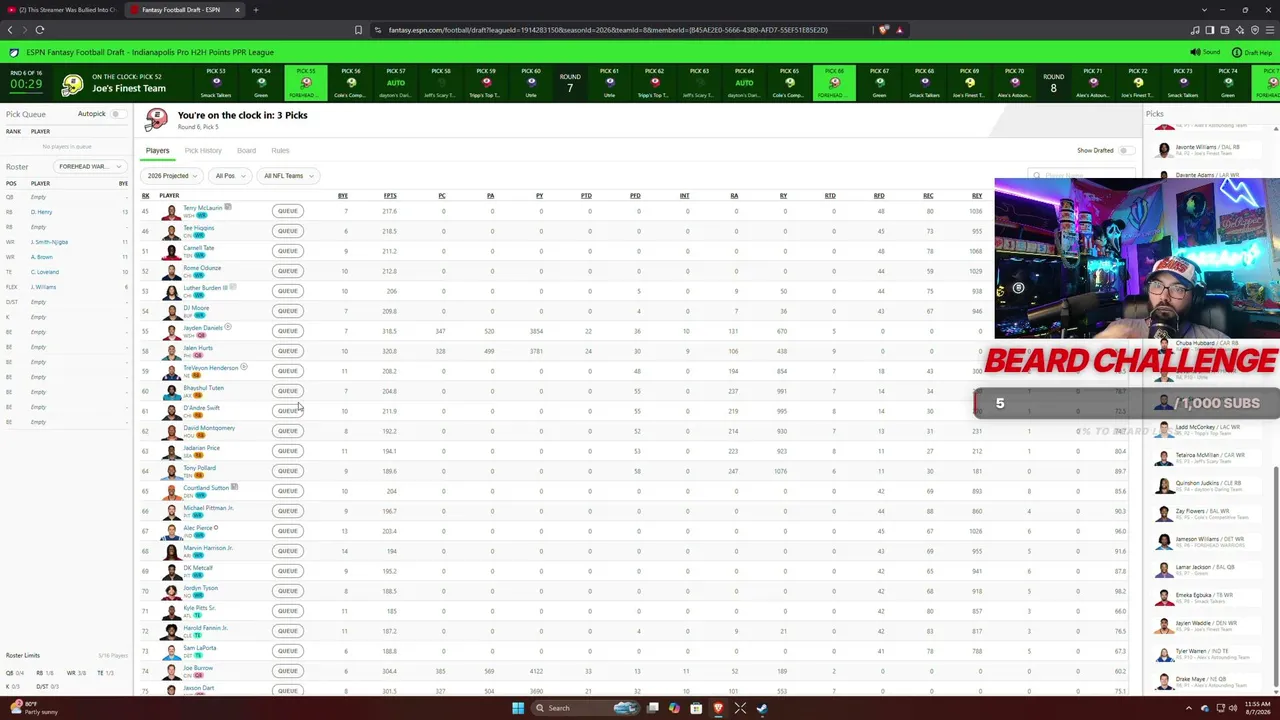The width and height of the screenshot is (1280, 720).
Task: Open Microsoft Store from the taskbar
Action: pos(696,708)
